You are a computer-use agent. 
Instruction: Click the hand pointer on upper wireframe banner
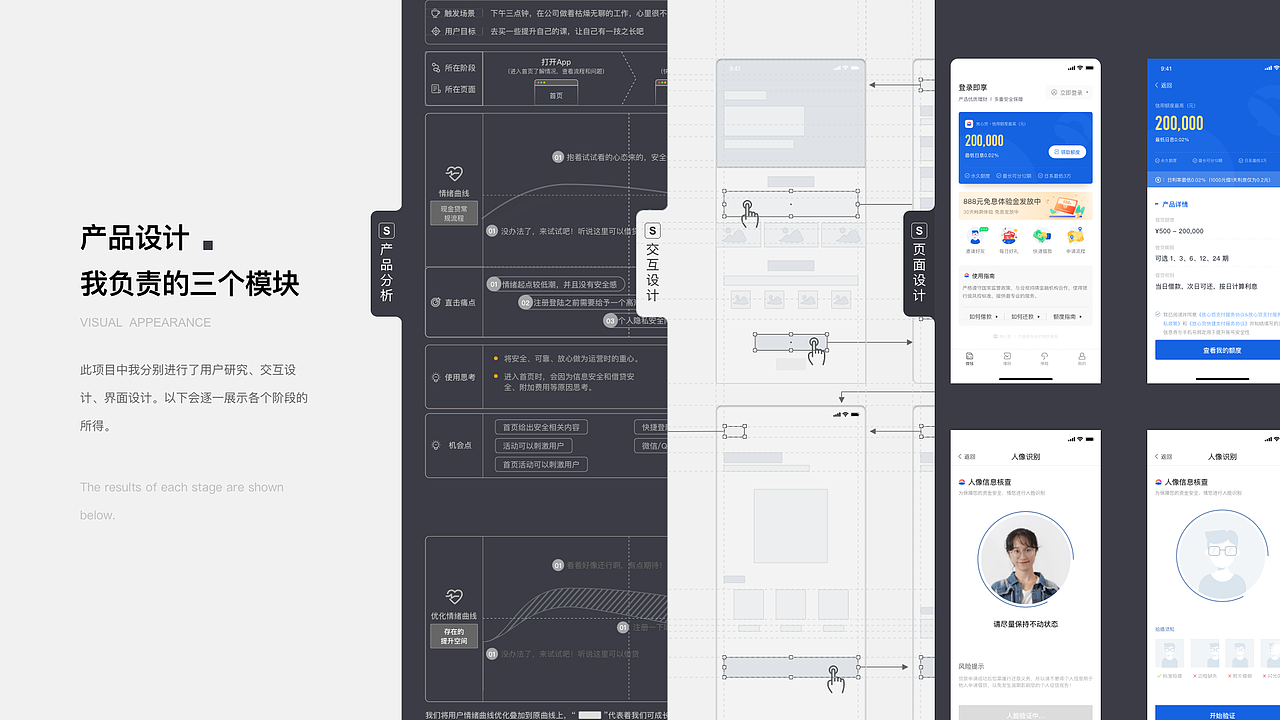749,212
